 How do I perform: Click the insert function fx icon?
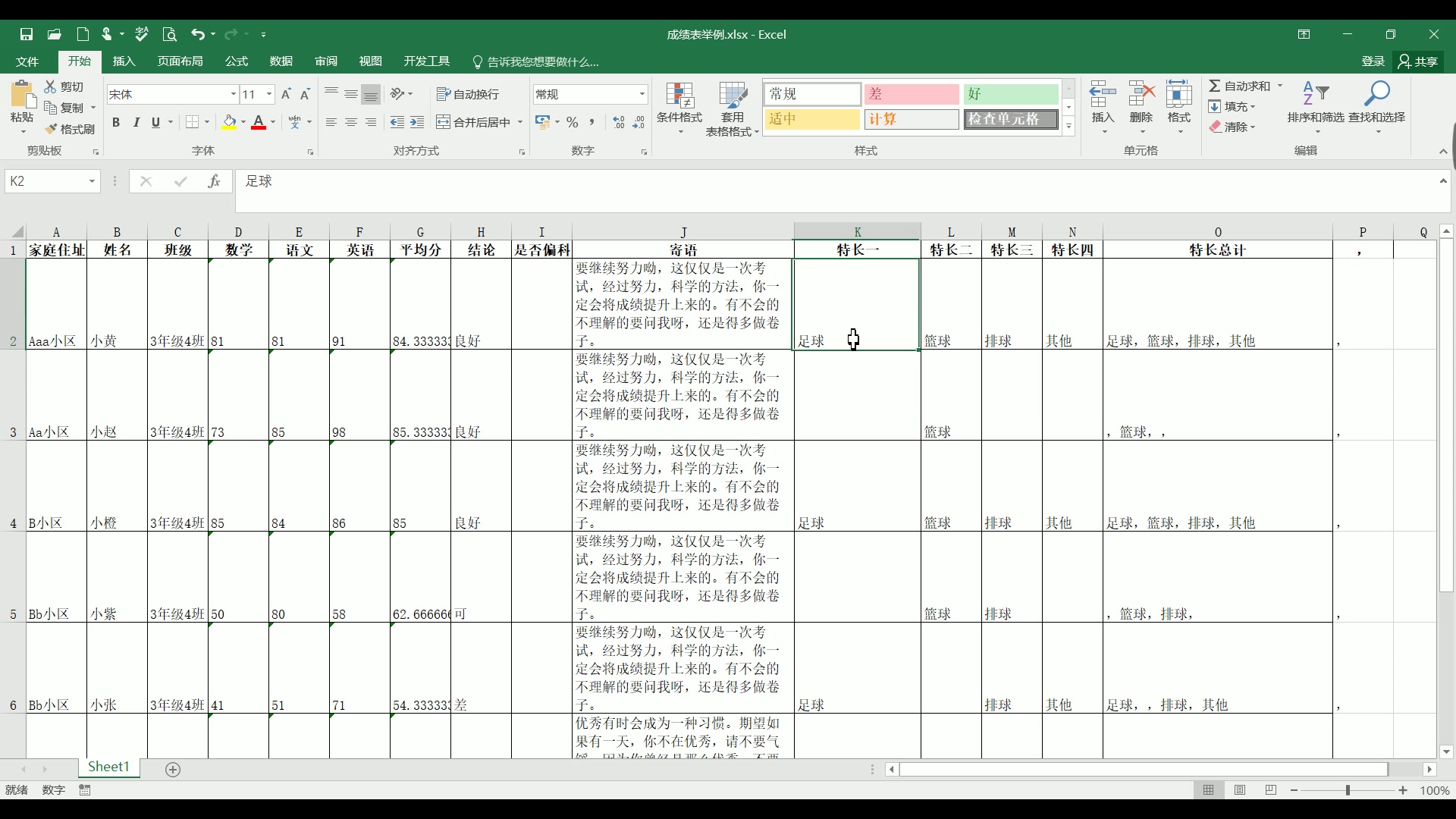click(x=215, y=181)
